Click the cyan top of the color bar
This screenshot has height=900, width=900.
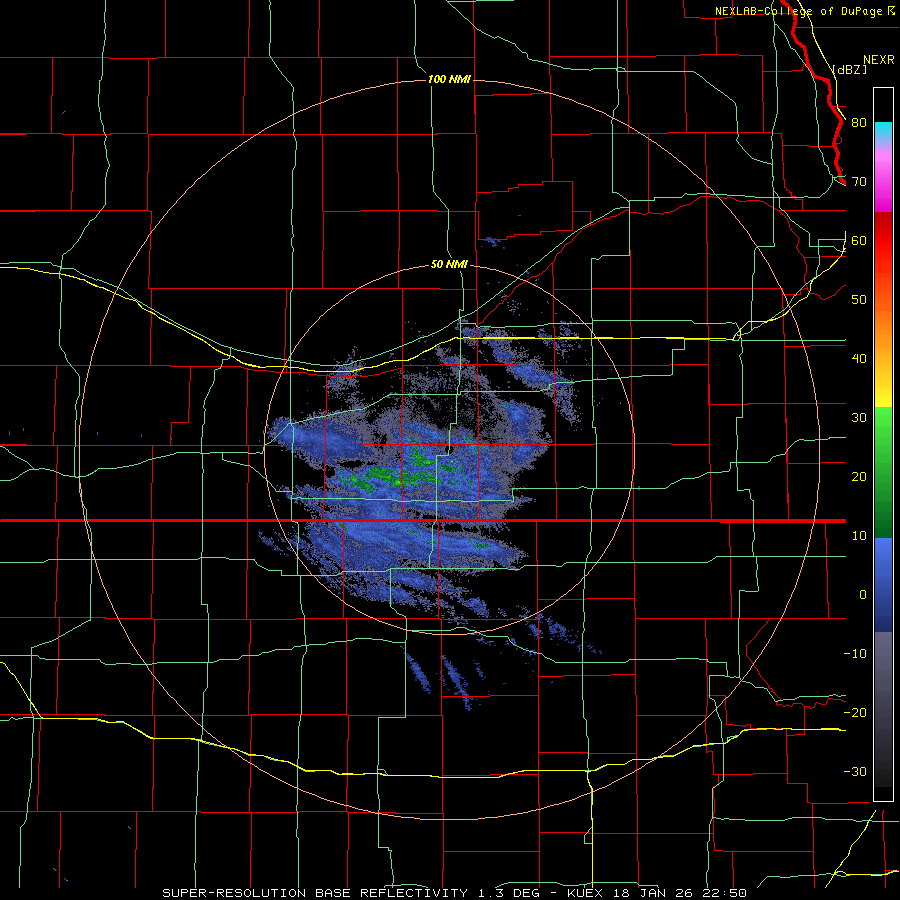(883, 130)
